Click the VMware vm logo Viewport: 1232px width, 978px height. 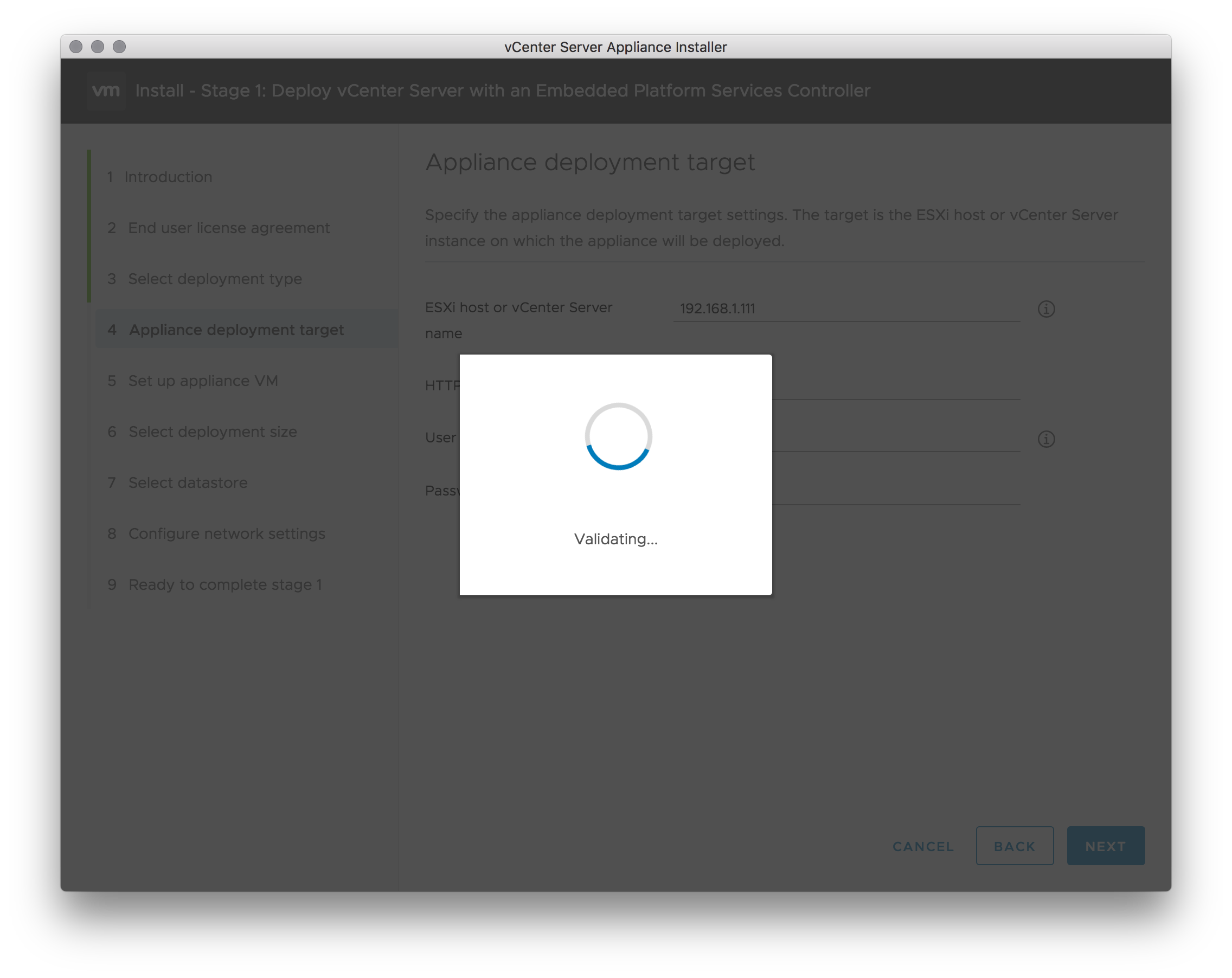pyautogui.click(x=106, y=90)
